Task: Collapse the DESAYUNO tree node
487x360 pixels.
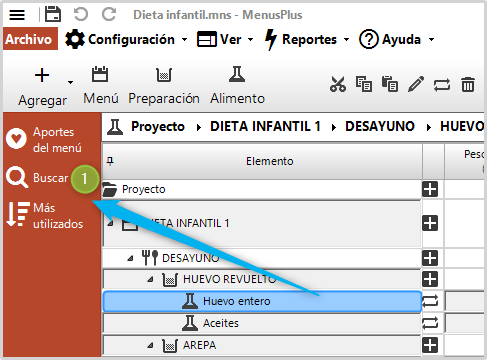Action: (x=130, y=258)
